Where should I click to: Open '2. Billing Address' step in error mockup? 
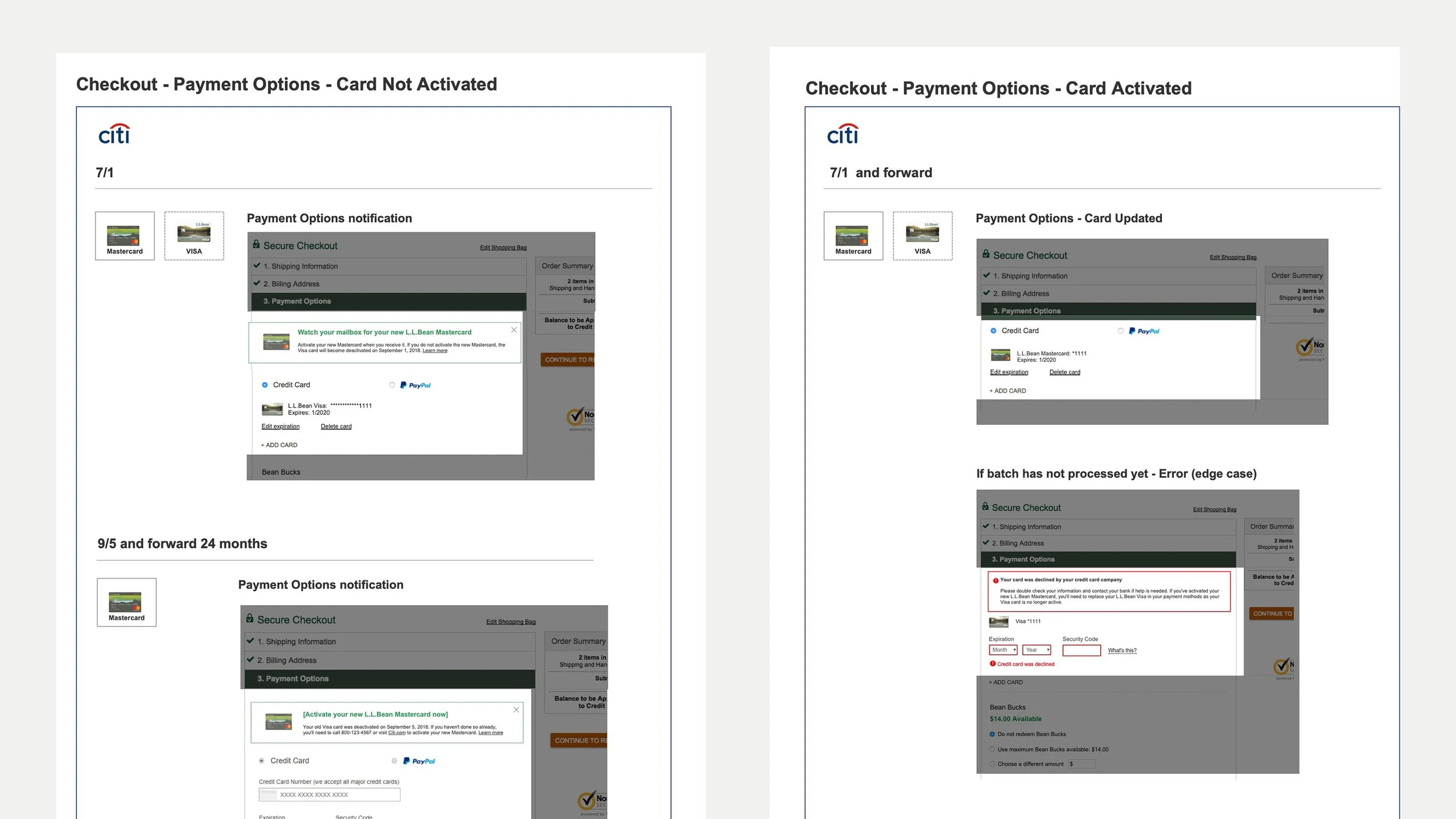[1108, 543]
